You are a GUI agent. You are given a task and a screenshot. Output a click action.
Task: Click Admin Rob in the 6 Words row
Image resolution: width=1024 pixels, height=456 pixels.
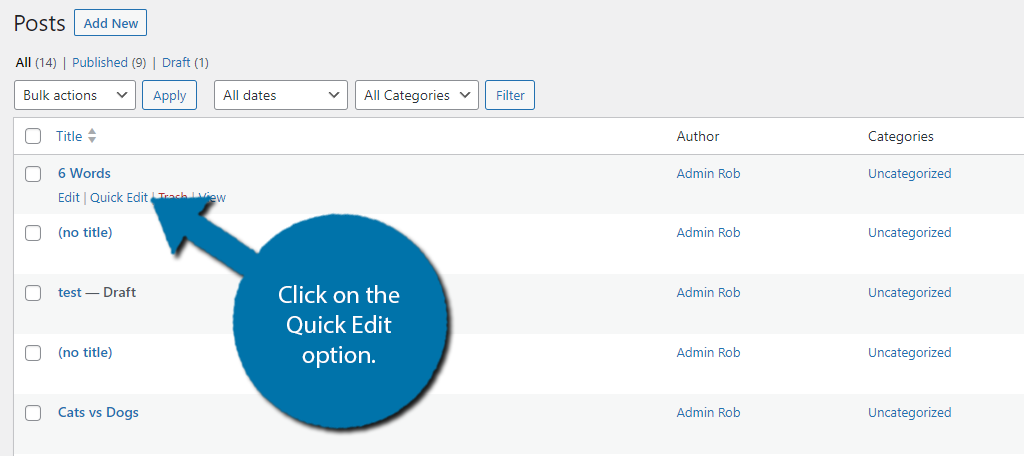pyautogui.click(x=709, y=173)
